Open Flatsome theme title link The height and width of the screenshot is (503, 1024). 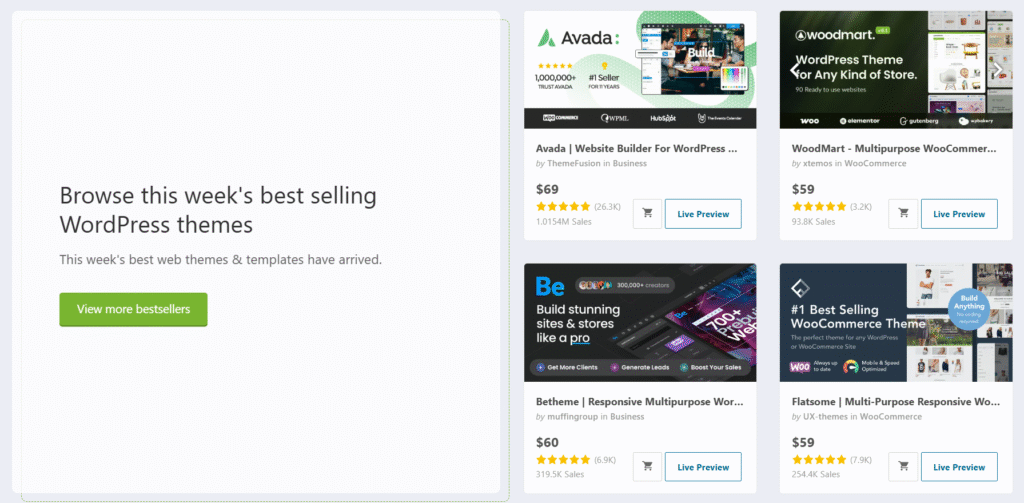click(895, 402)
